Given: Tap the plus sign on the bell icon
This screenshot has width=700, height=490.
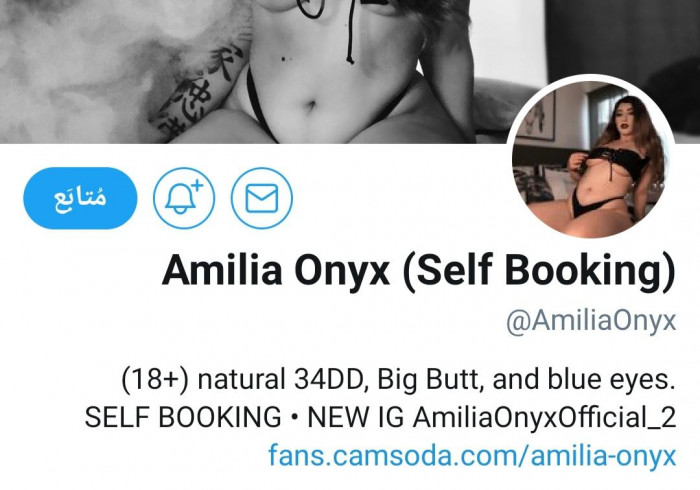Looking at the screenshot, I should point(198,186).
